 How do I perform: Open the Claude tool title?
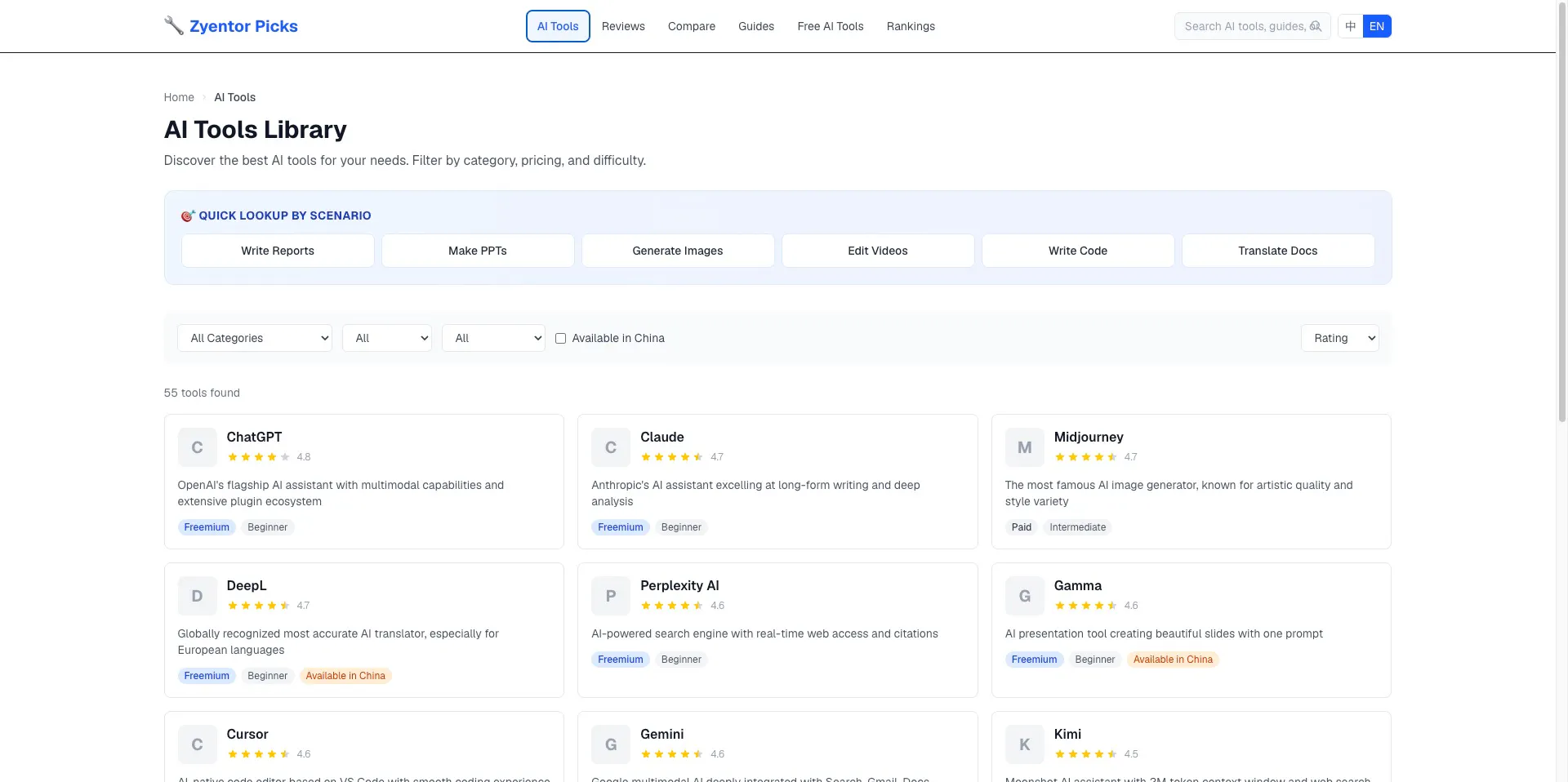click(x=662, y=437)
